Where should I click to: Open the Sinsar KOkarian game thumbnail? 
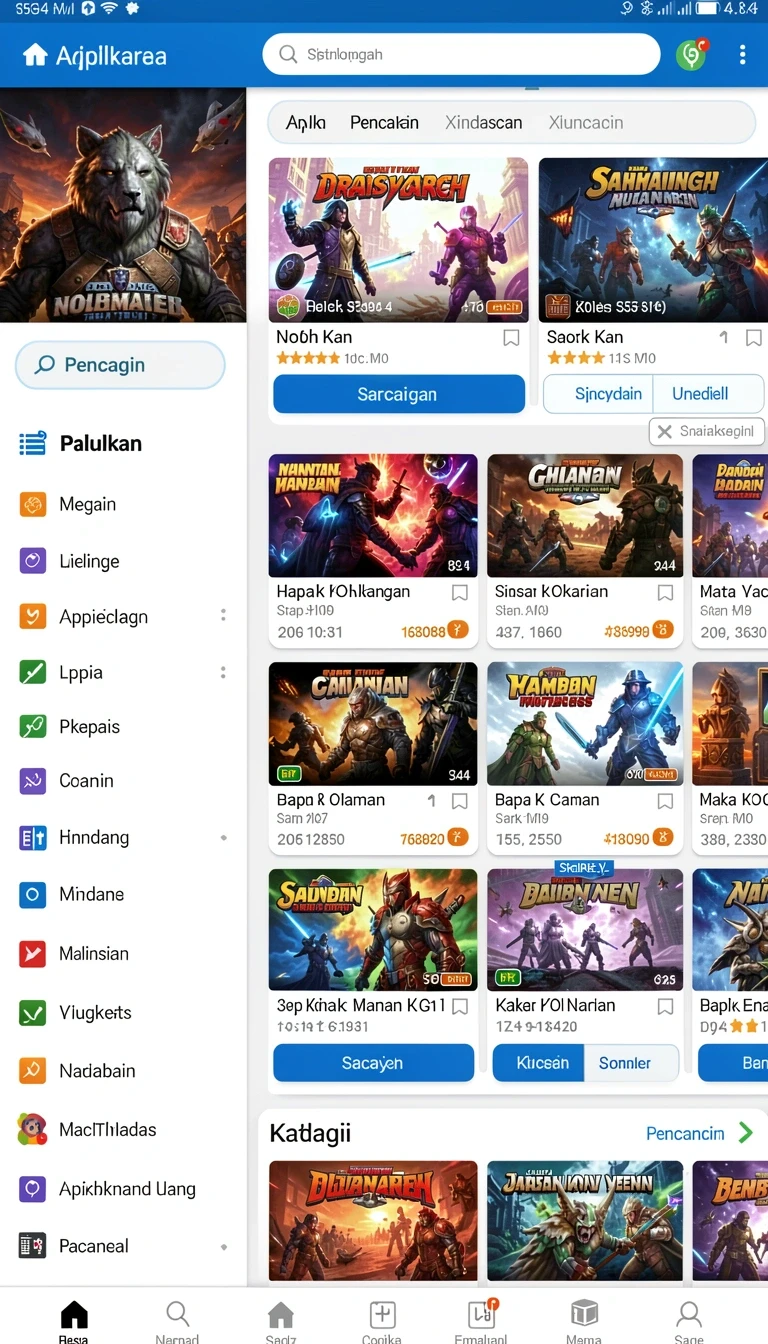[x=585, y=515]
